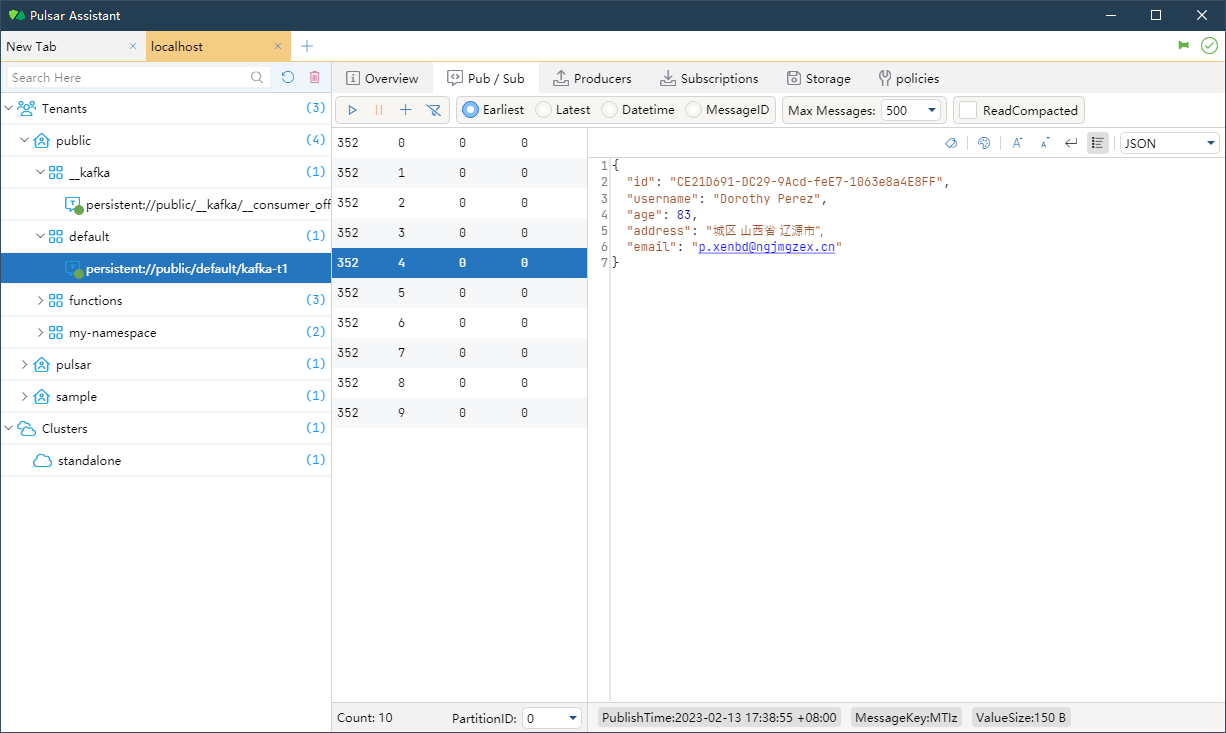
Task: Click the palette theme icon above the viewer
Action: tap(984, 143)
